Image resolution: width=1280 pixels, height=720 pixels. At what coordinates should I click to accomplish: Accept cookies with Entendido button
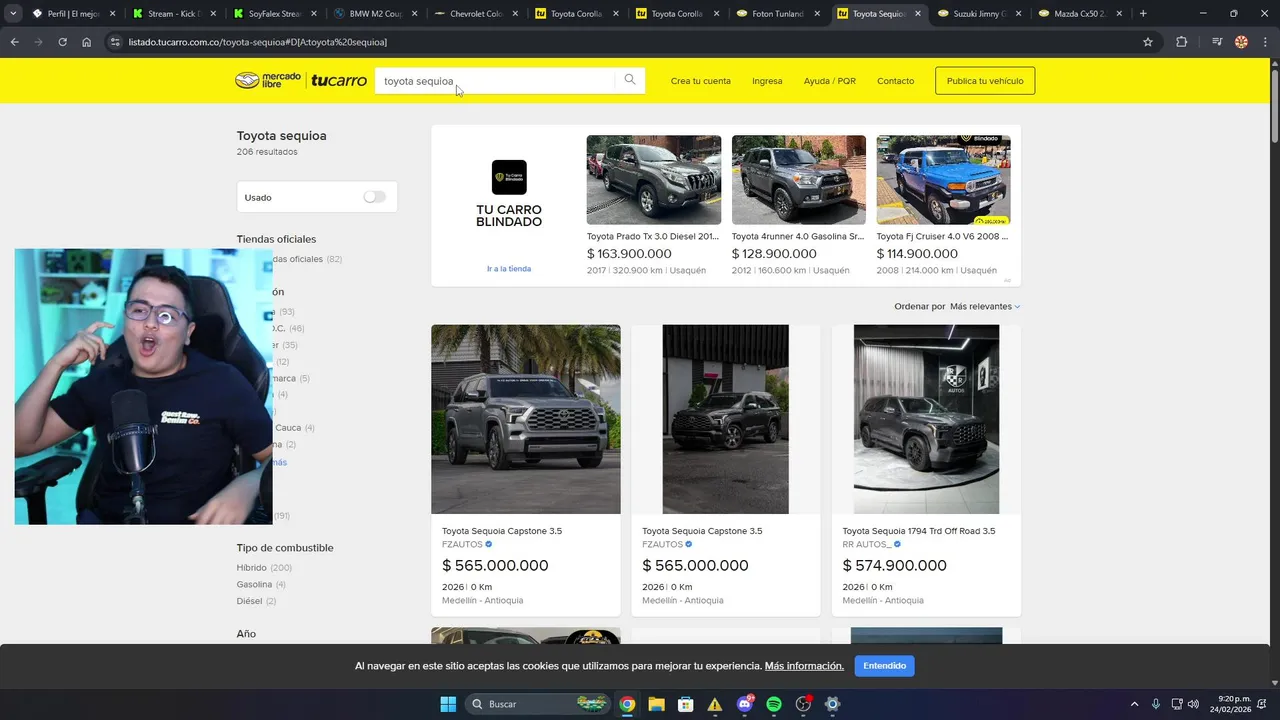click(885, 666)
